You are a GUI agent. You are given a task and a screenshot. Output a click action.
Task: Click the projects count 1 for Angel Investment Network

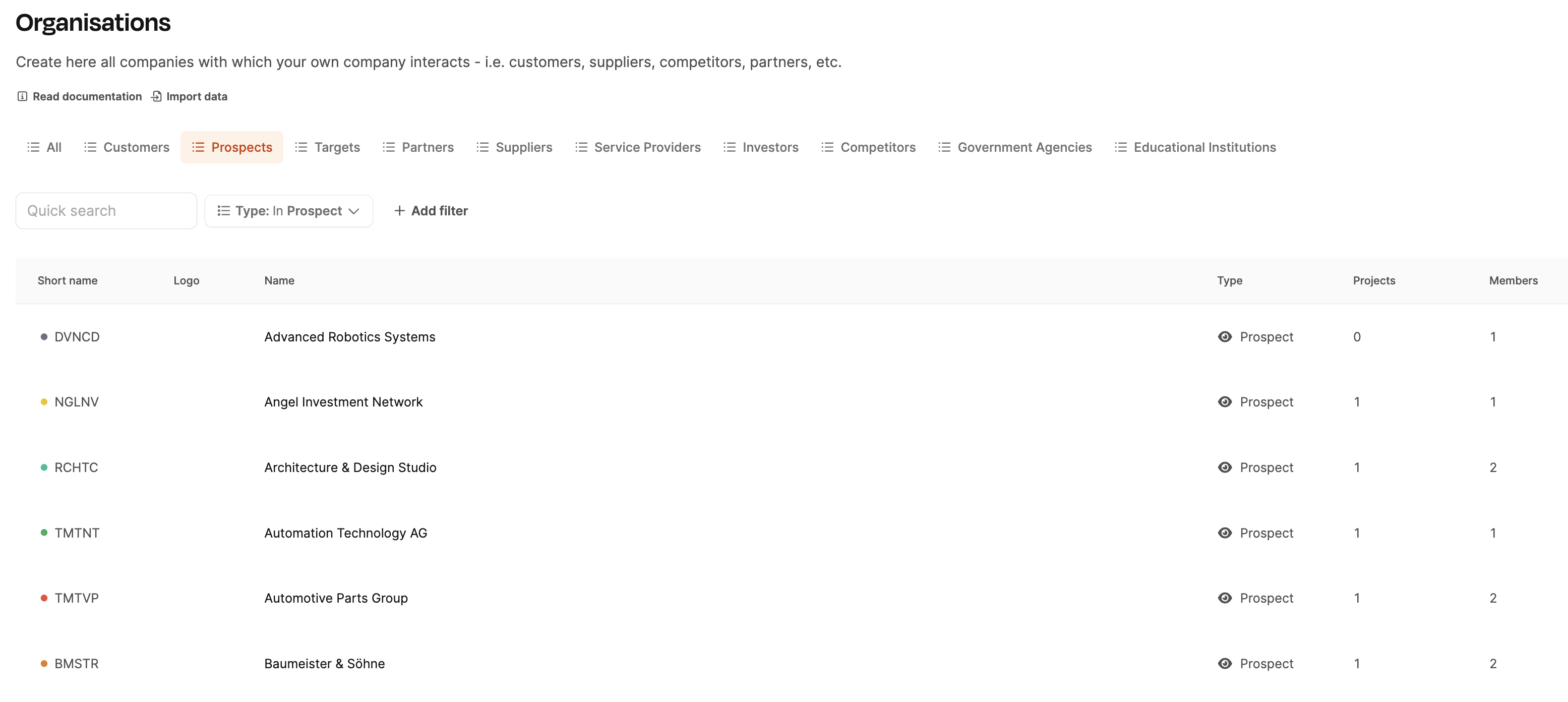click(x=1357, y=402)
